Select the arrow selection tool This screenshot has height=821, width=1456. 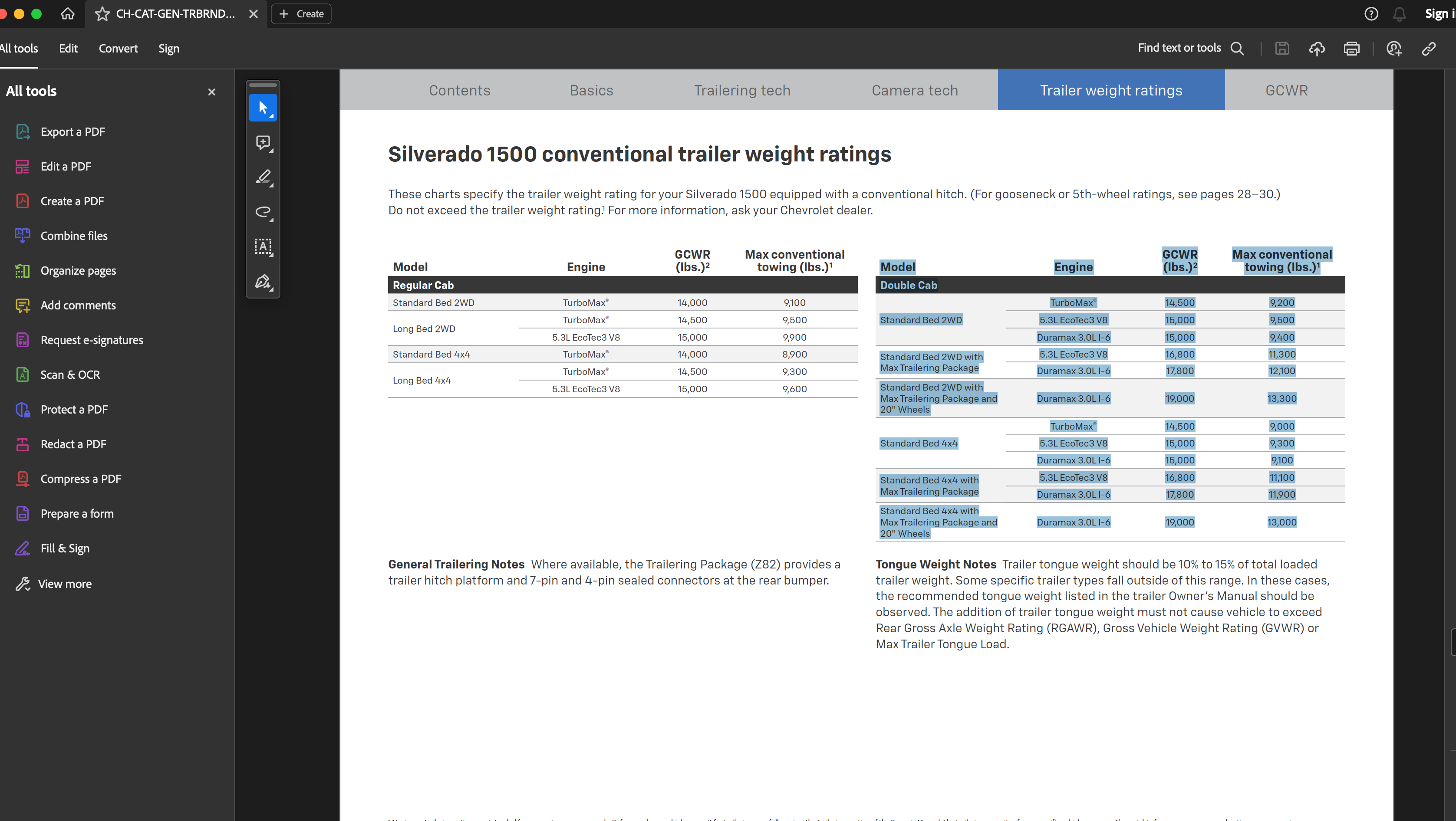pos(263,107)
